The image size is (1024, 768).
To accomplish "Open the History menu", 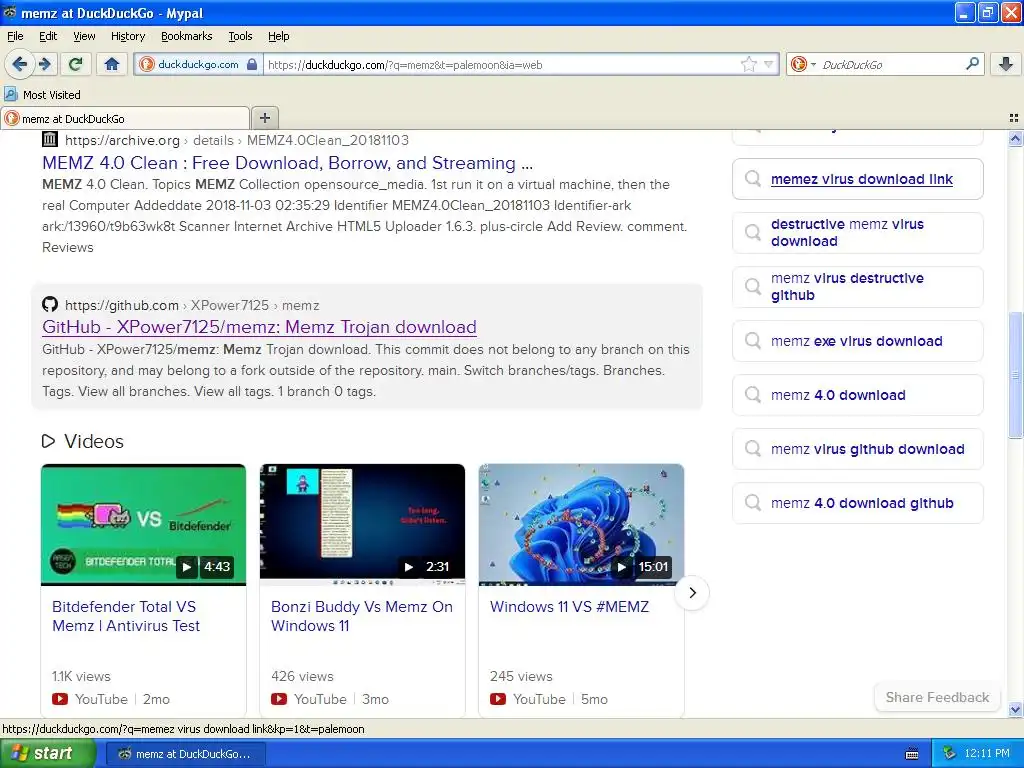I will tap(127, 36).
